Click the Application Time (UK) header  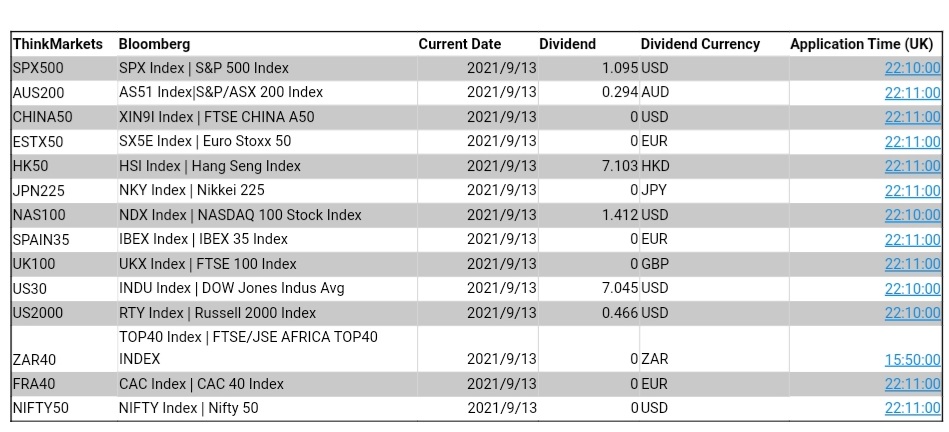[861, 44]
